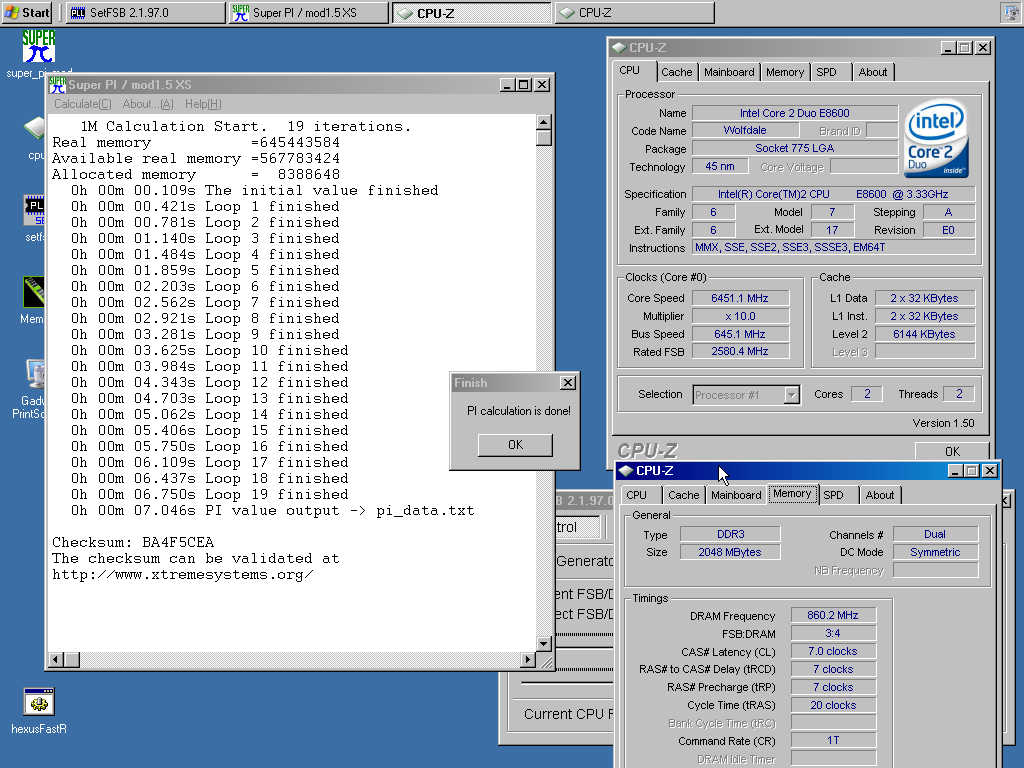Screen dimensions: 1024x768
Task: Click the Super PI title bar icon
Action: (x=57, y=85)
